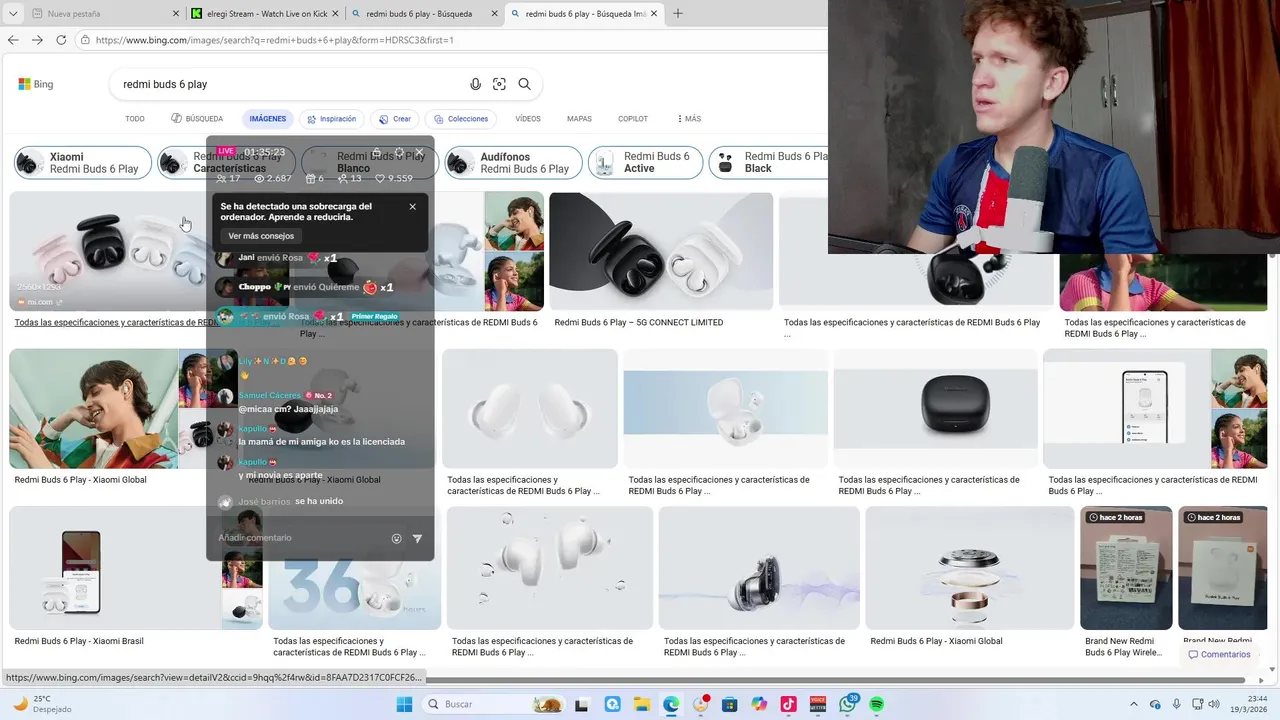The image size is (1280, 720).
Task: Click the browser back arrow
Action: click(x=13, y=40)
